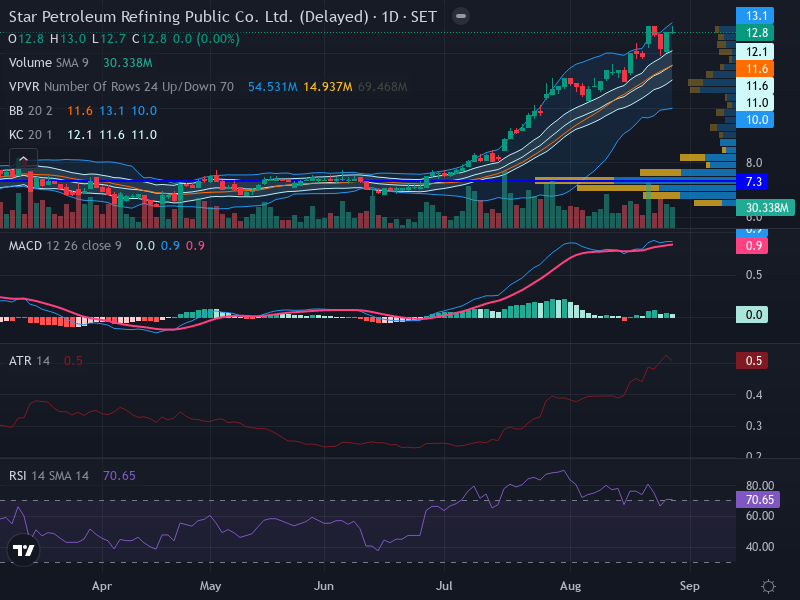Select the RSI 14 SMA 14 legend
The image size is (800, 600).
pos(48,476)
